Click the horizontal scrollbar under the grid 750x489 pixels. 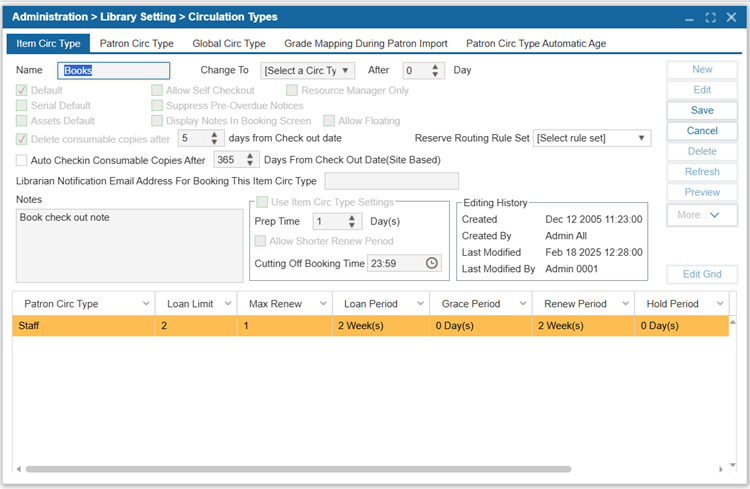[298, 469]
